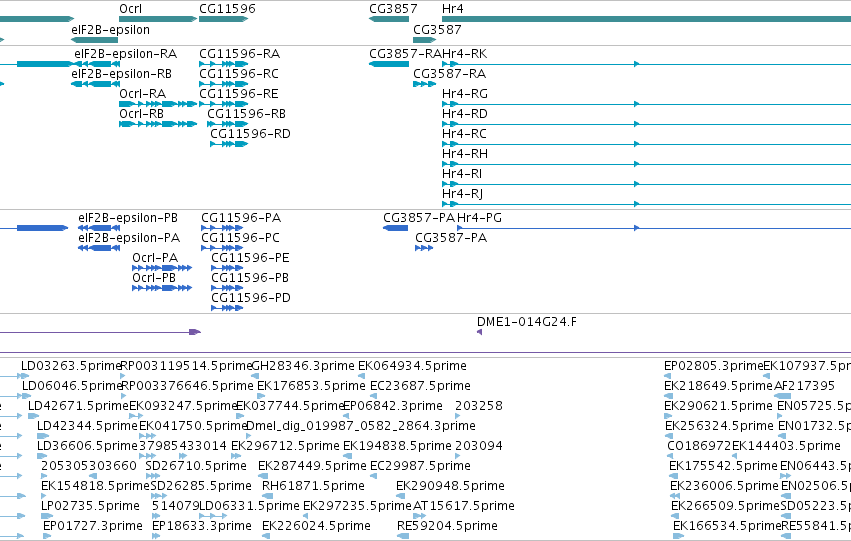Select EST RE59204.5prime

(x=447, y=527)
